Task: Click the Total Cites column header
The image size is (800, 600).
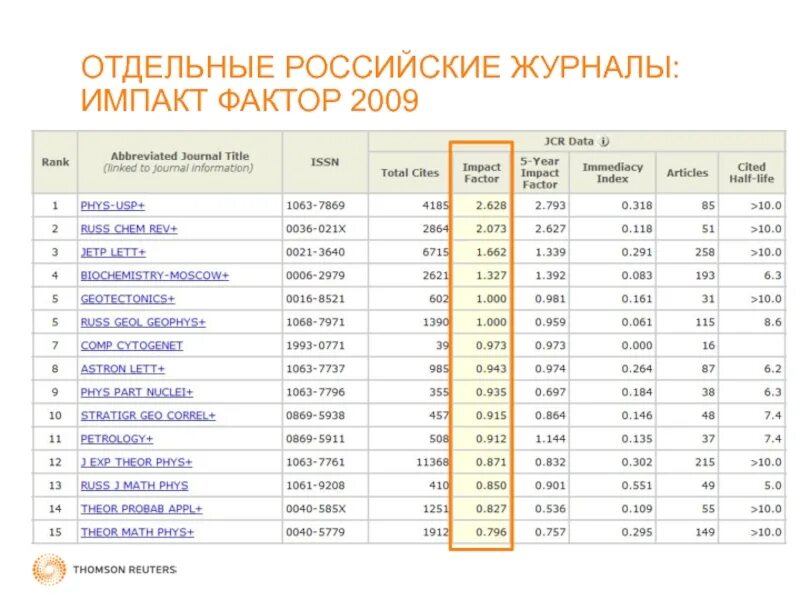Action: click(x=410, y=173)
